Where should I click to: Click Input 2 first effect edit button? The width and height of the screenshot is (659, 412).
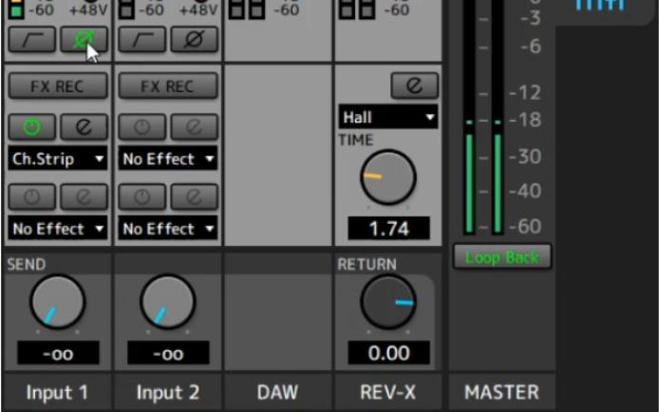point(194,127)
